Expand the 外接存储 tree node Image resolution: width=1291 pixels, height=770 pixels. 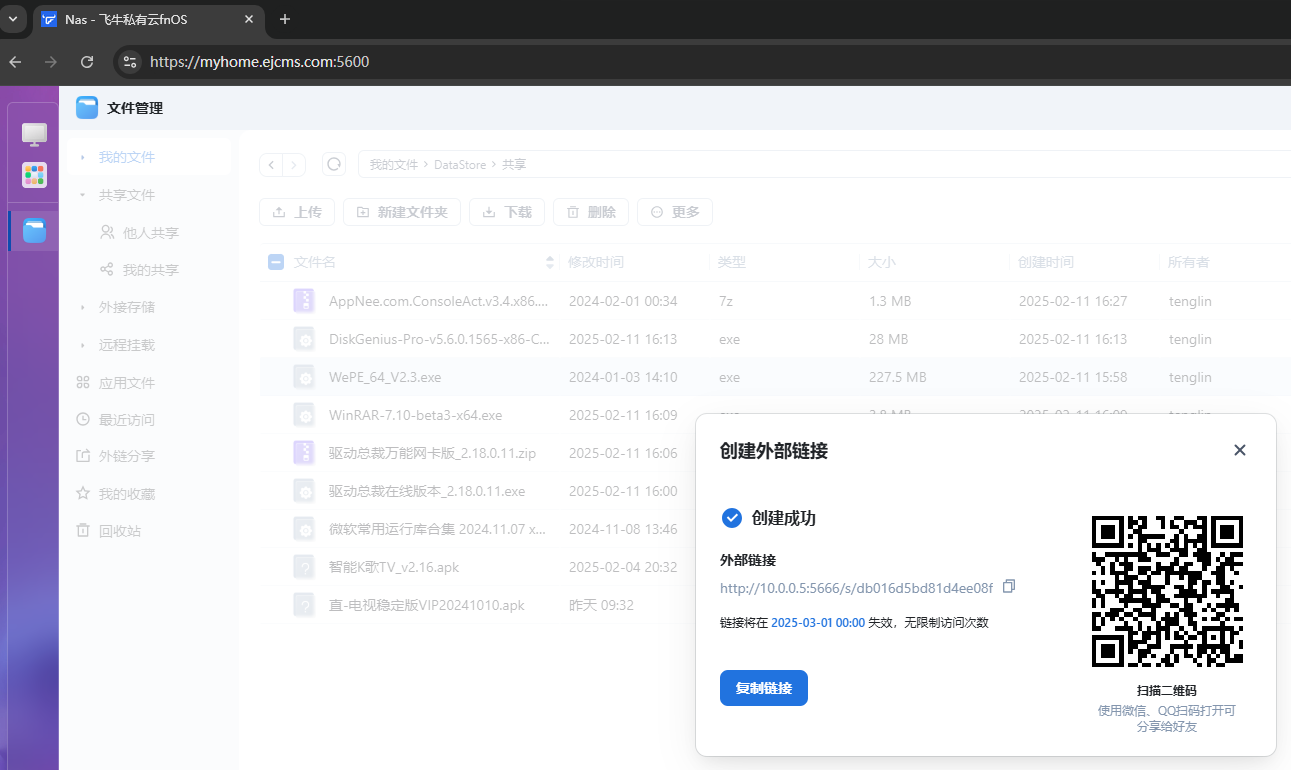pyautogui.click(x=83, y=308)
